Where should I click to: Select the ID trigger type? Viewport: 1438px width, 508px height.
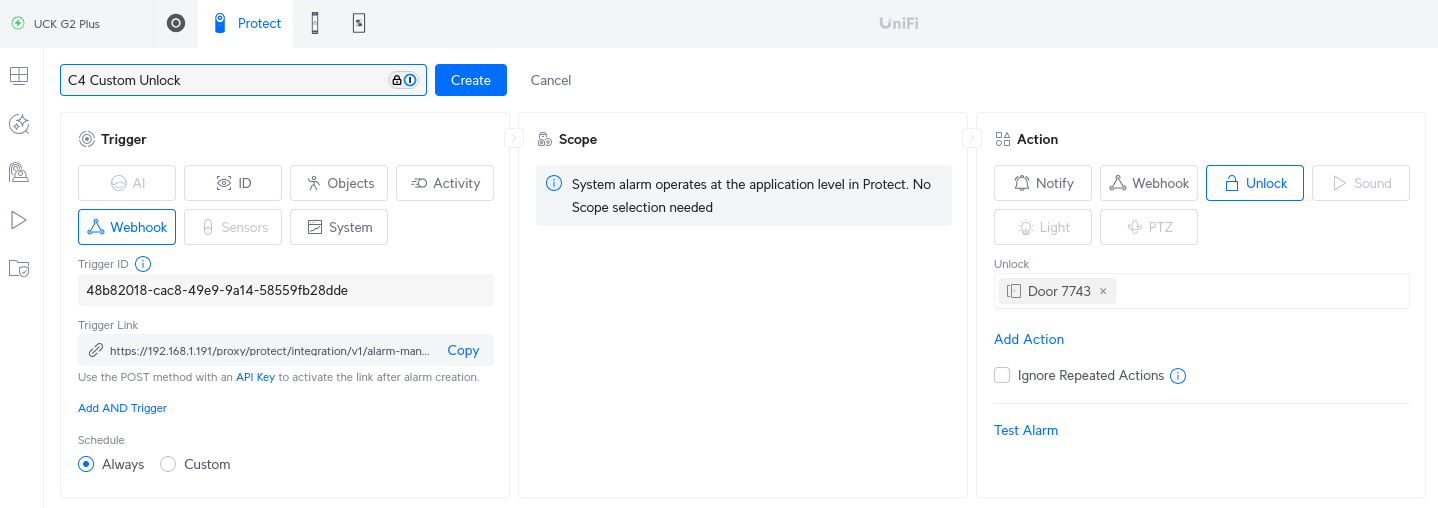click(x=233, y=183)
